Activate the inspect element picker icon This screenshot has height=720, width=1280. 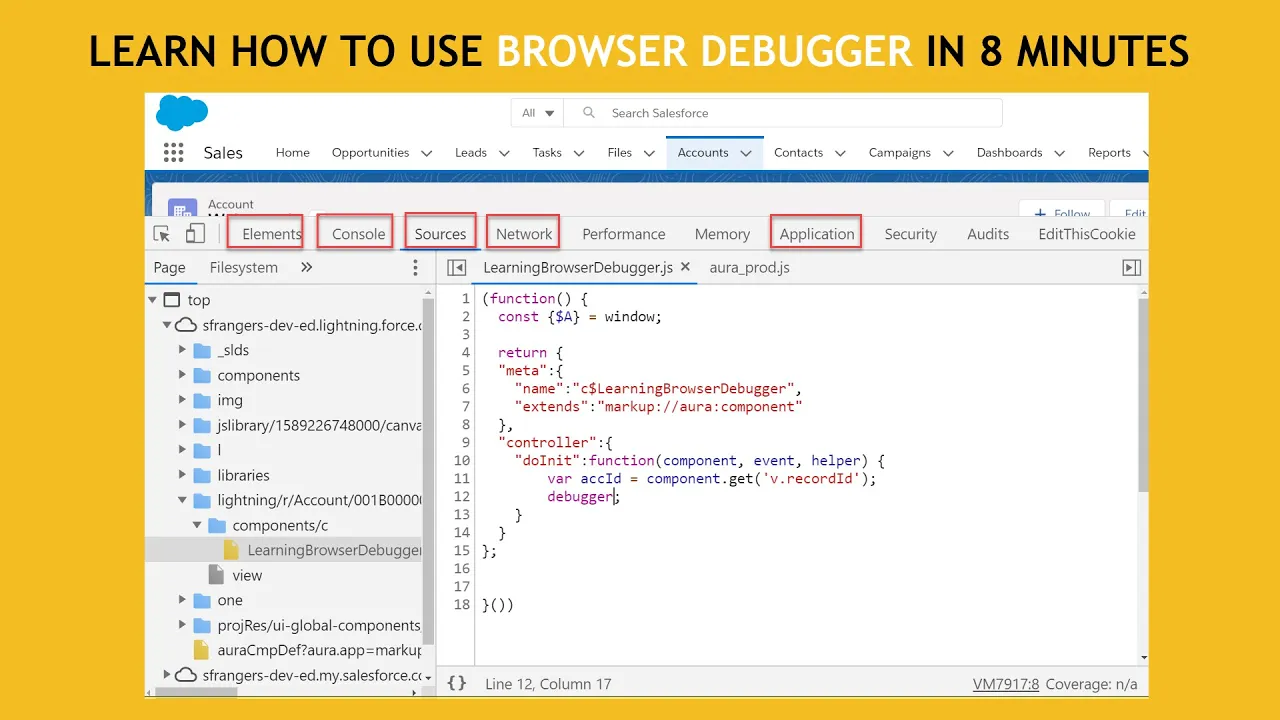pyautogui.click(x=162, y=234)
